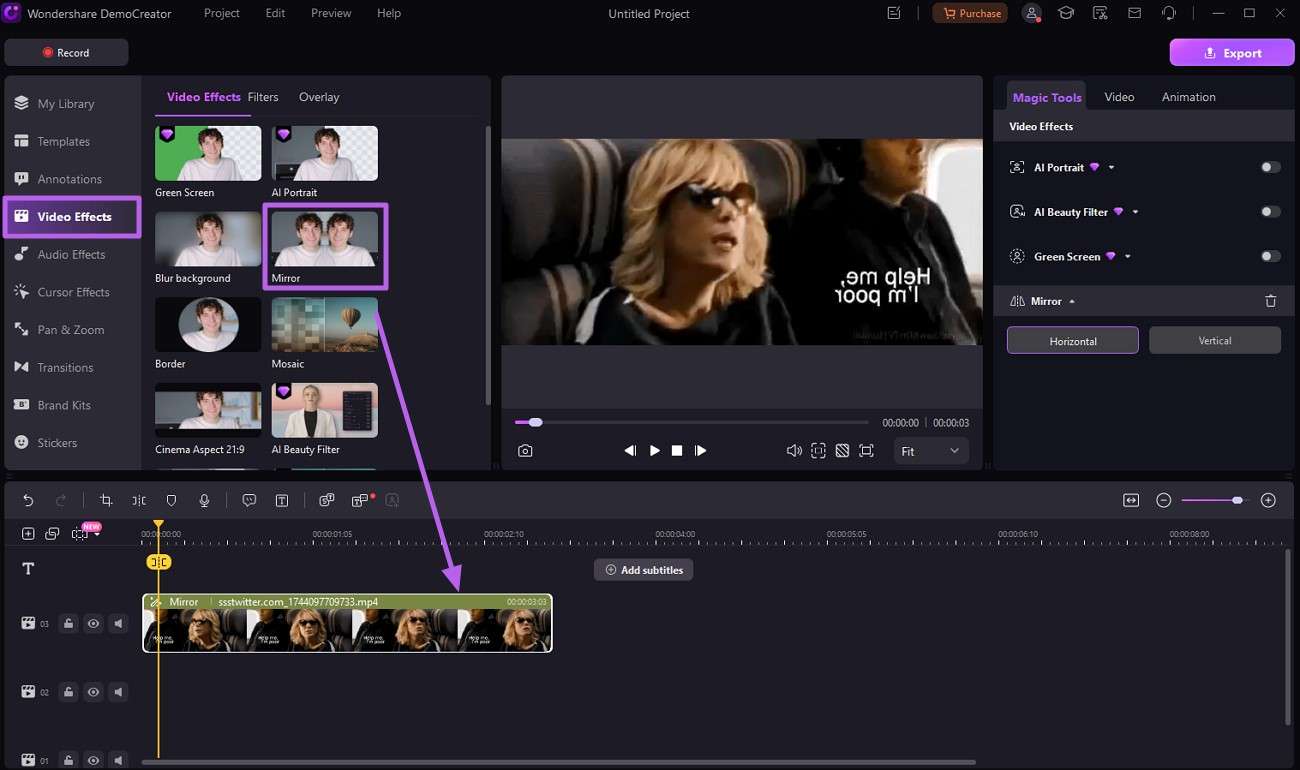Open the tutorial graduation cap icon
This screenshot has width=1300, height=770.
pos(1067,13)
